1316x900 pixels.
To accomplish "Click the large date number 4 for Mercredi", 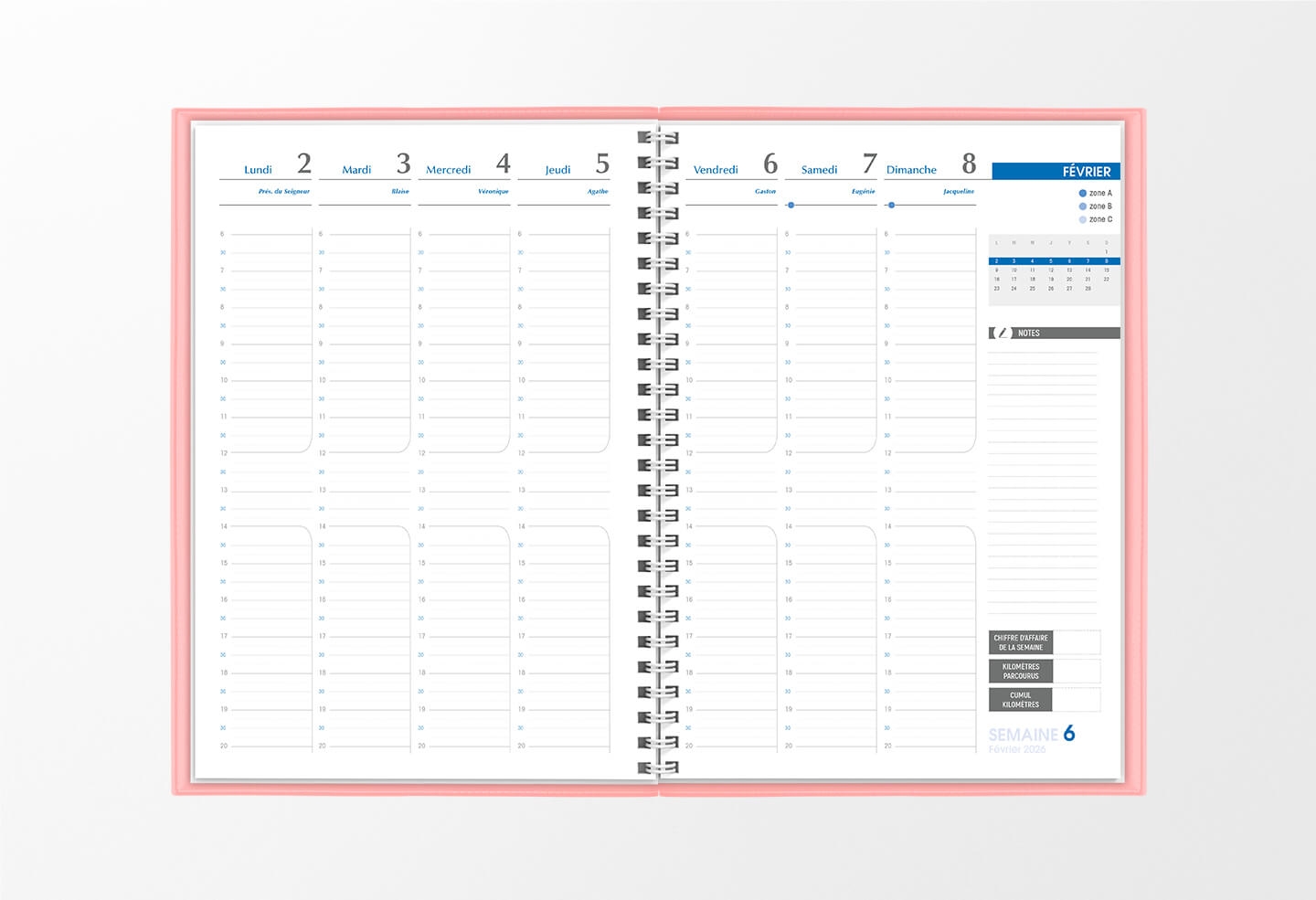I will (503, 164).
